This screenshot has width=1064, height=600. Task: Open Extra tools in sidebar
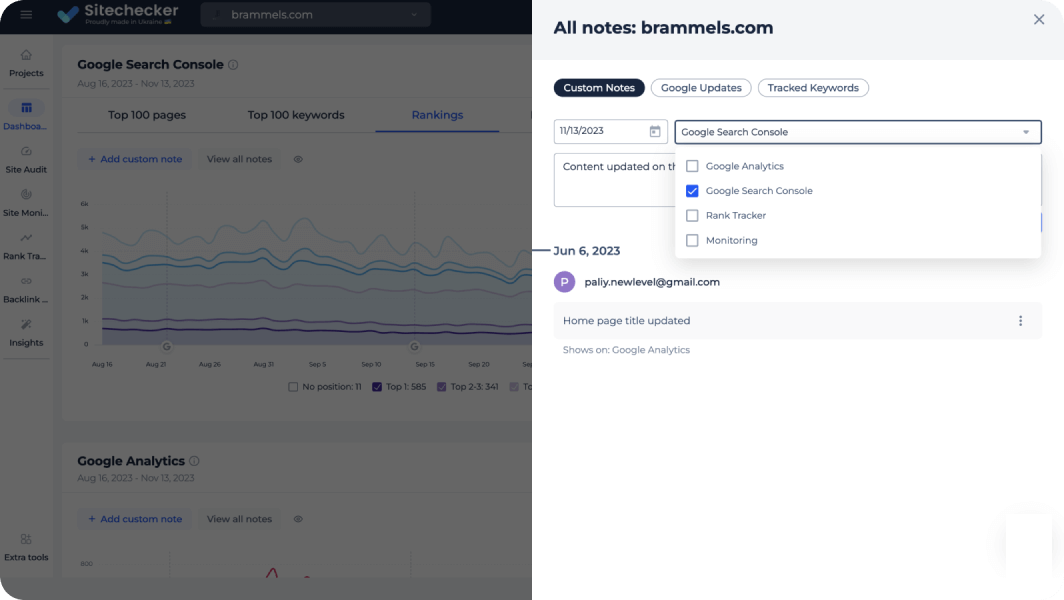(26, 548)
